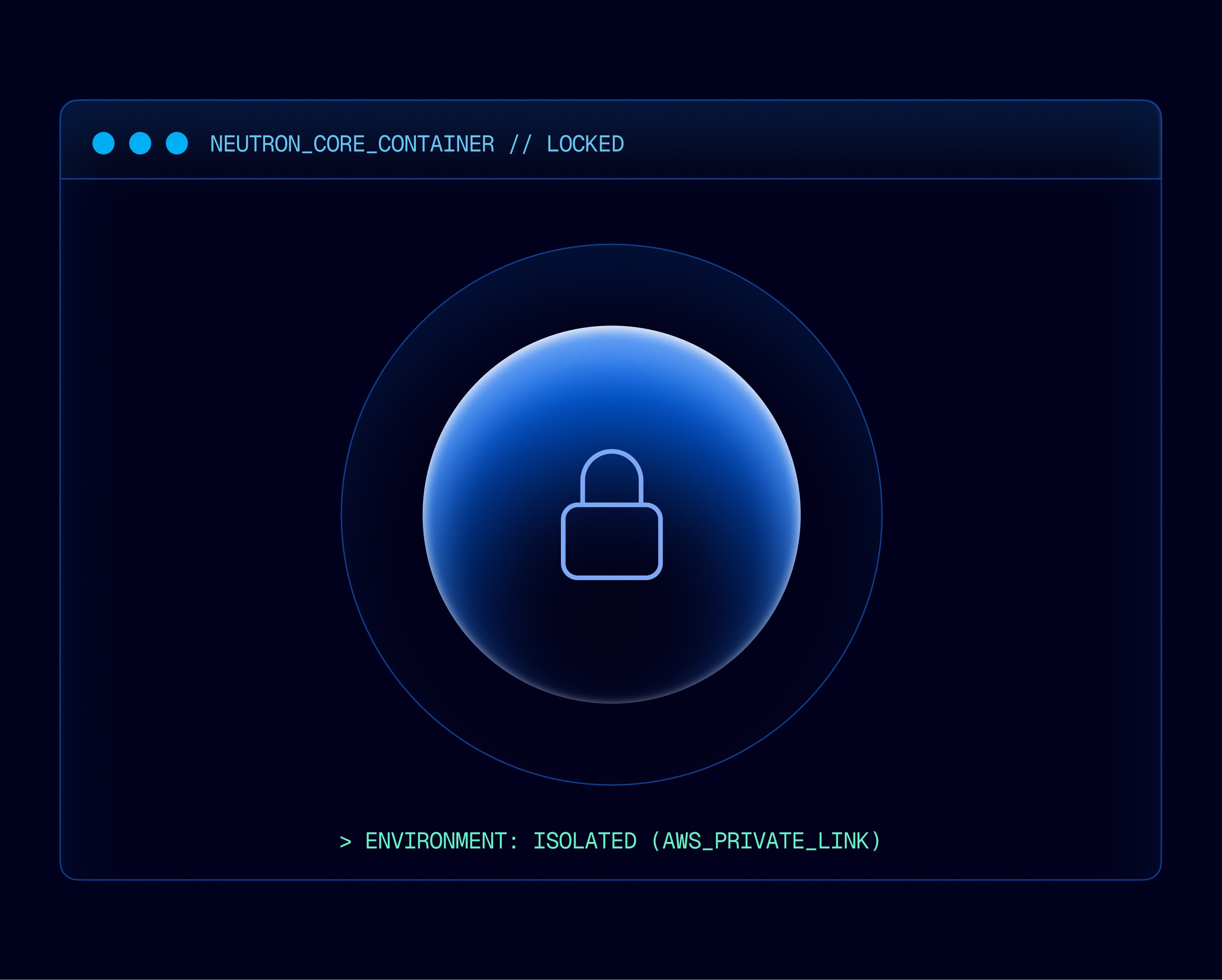Select the padlock's curved shackle

[611, 476]
